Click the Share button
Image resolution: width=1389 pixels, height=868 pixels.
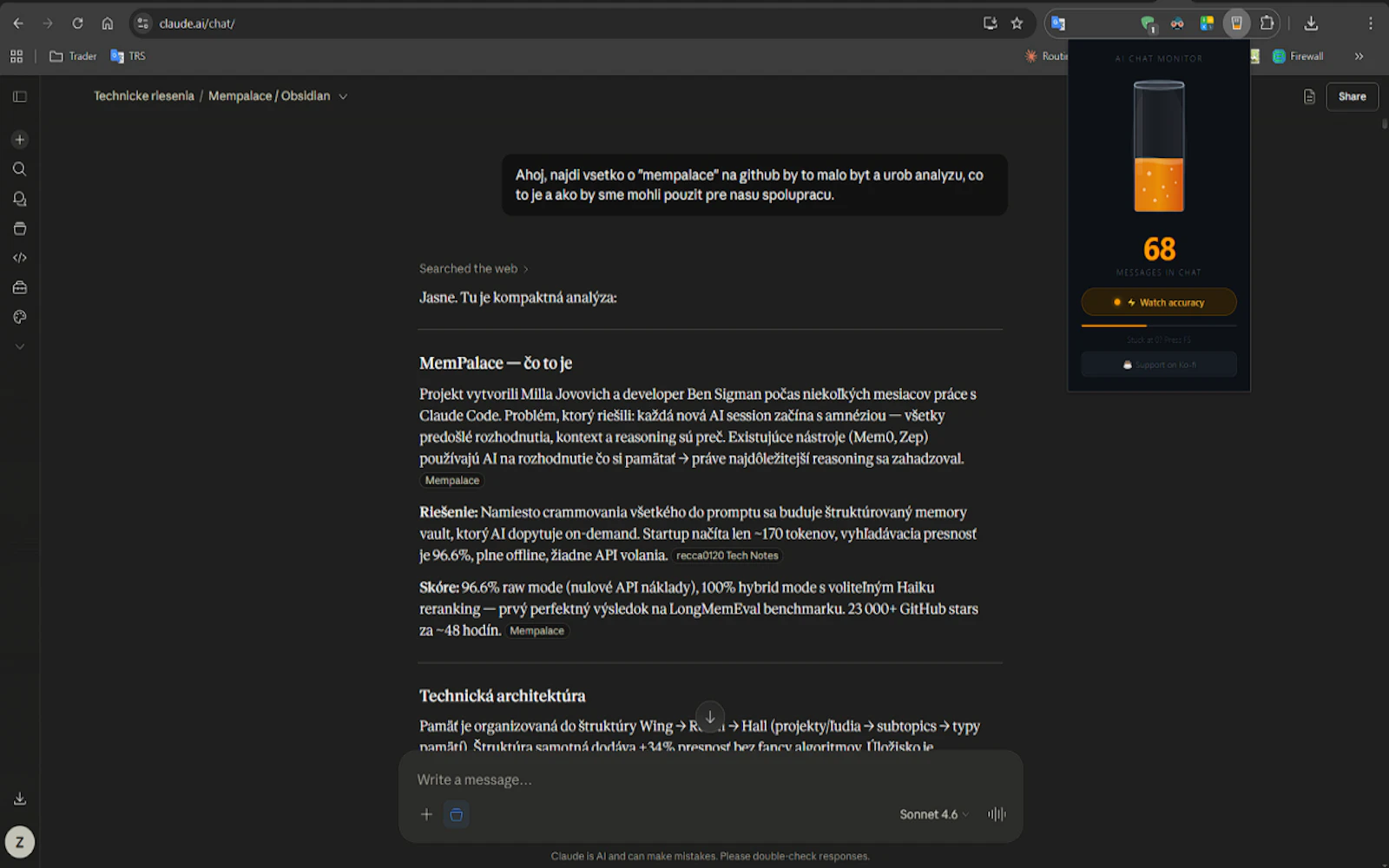[x=1352, y=96]
